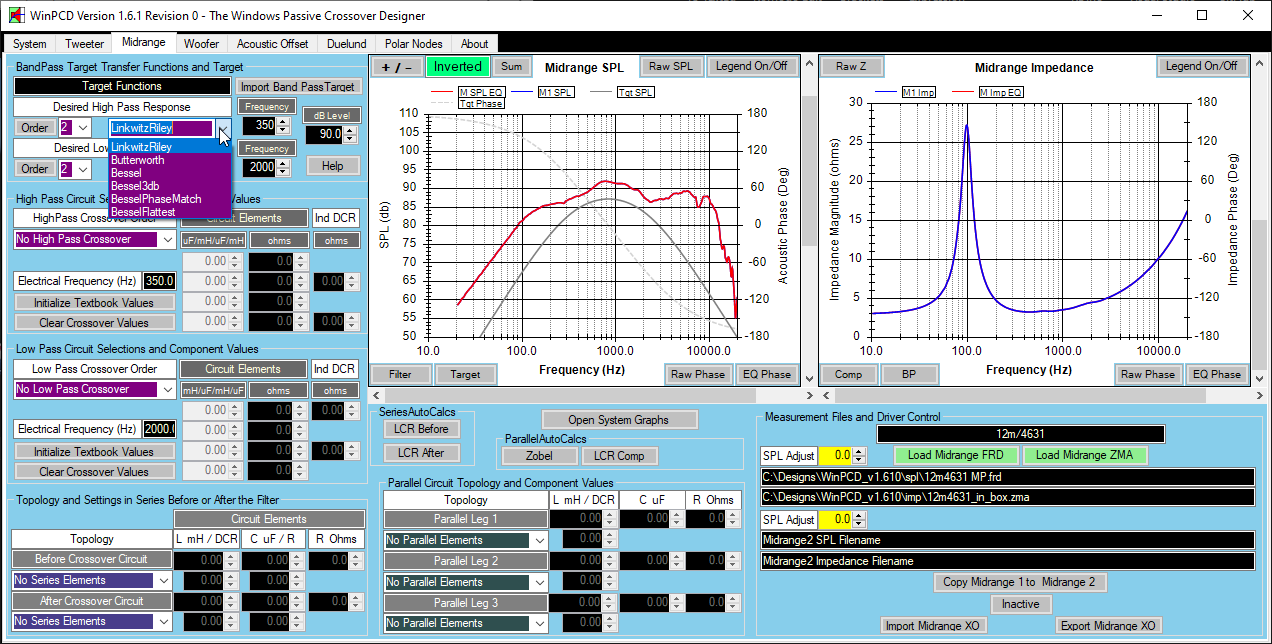1272x644 pixels.
Task: Click the Export Midrange XO button
Action: (1107, 626)
